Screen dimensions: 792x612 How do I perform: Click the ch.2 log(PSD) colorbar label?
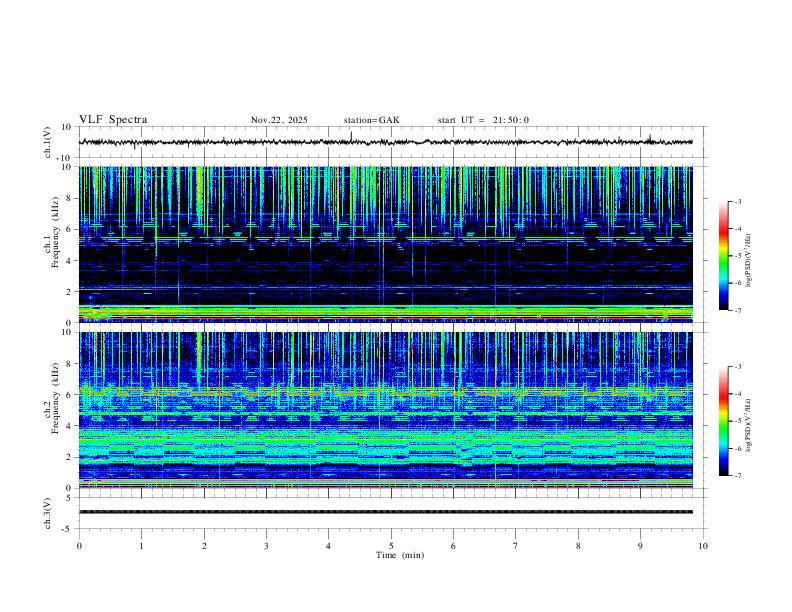pos(748,425)
